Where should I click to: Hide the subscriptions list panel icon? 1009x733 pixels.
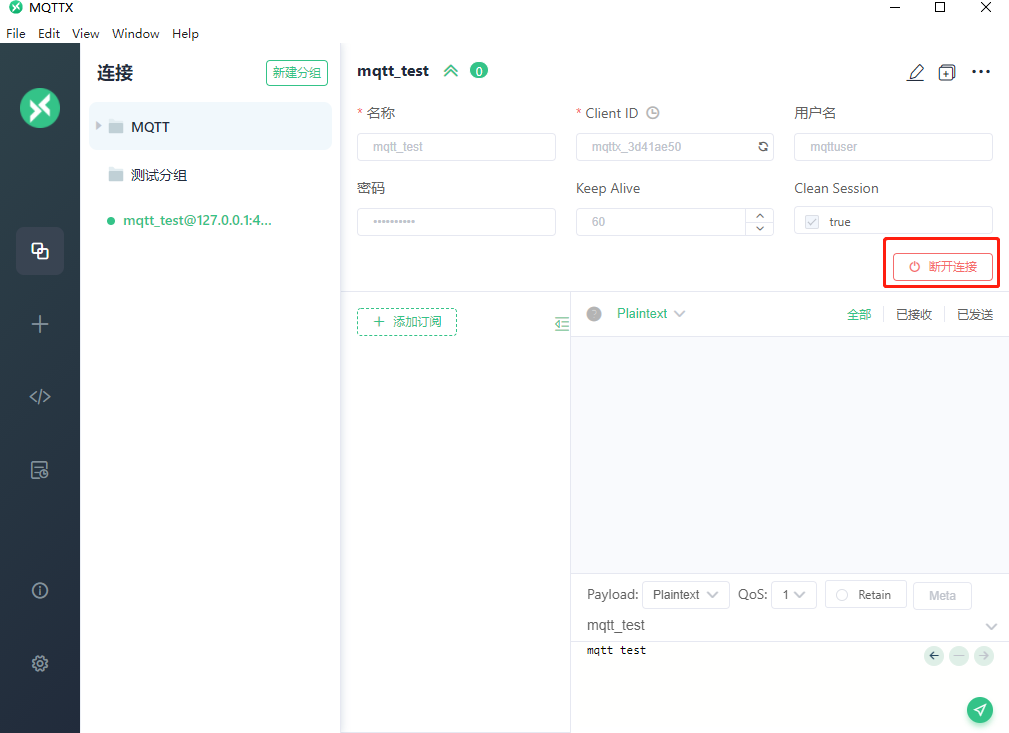[562, 324]
